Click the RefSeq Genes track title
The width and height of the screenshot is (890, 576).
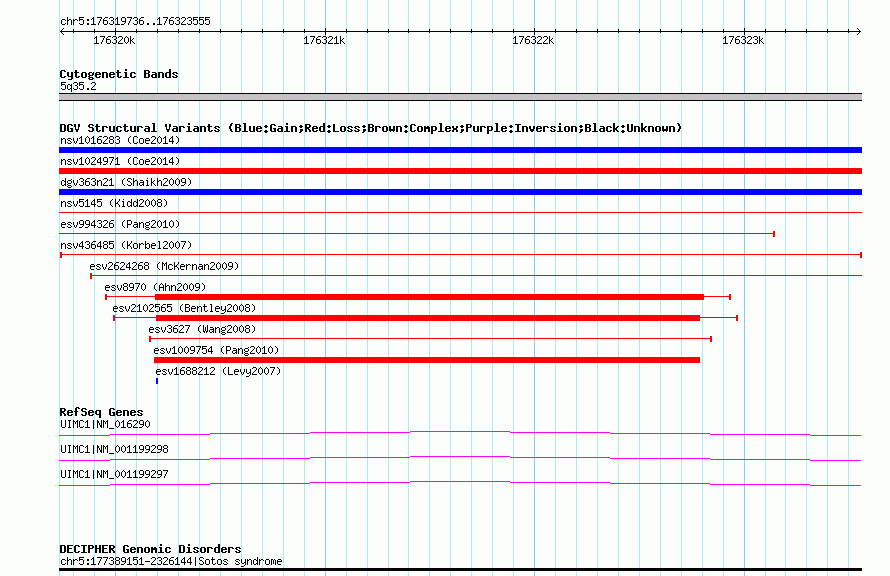click(x=101, y=412)
